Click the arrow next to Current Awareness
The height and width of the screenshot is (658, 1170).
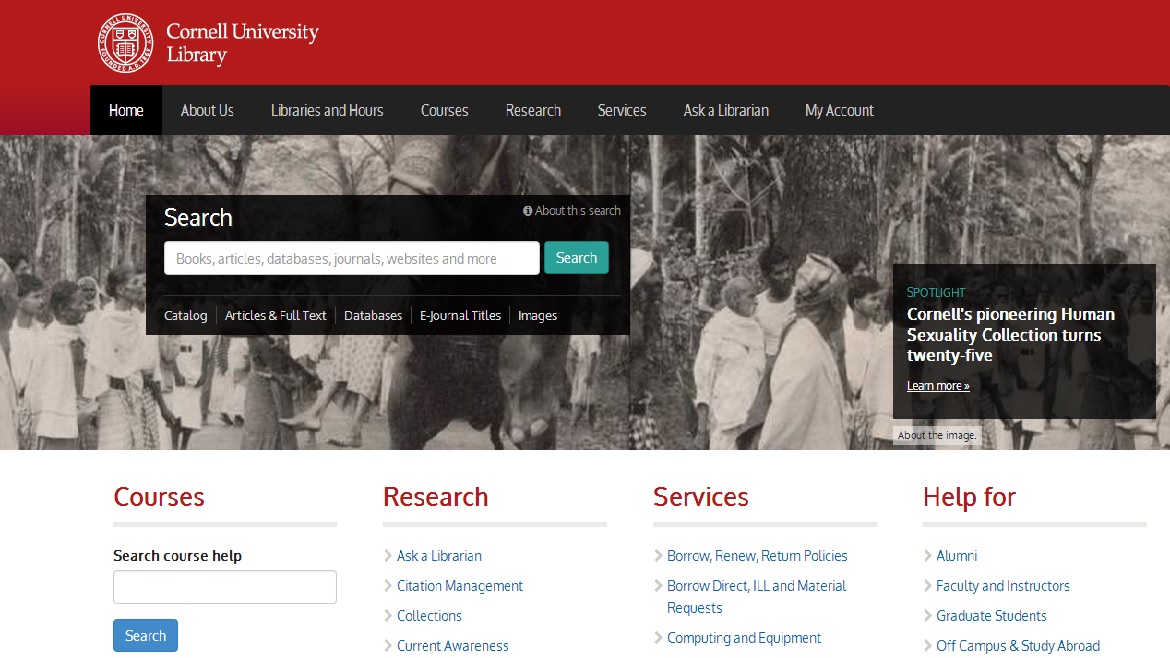tap(387, 646)
